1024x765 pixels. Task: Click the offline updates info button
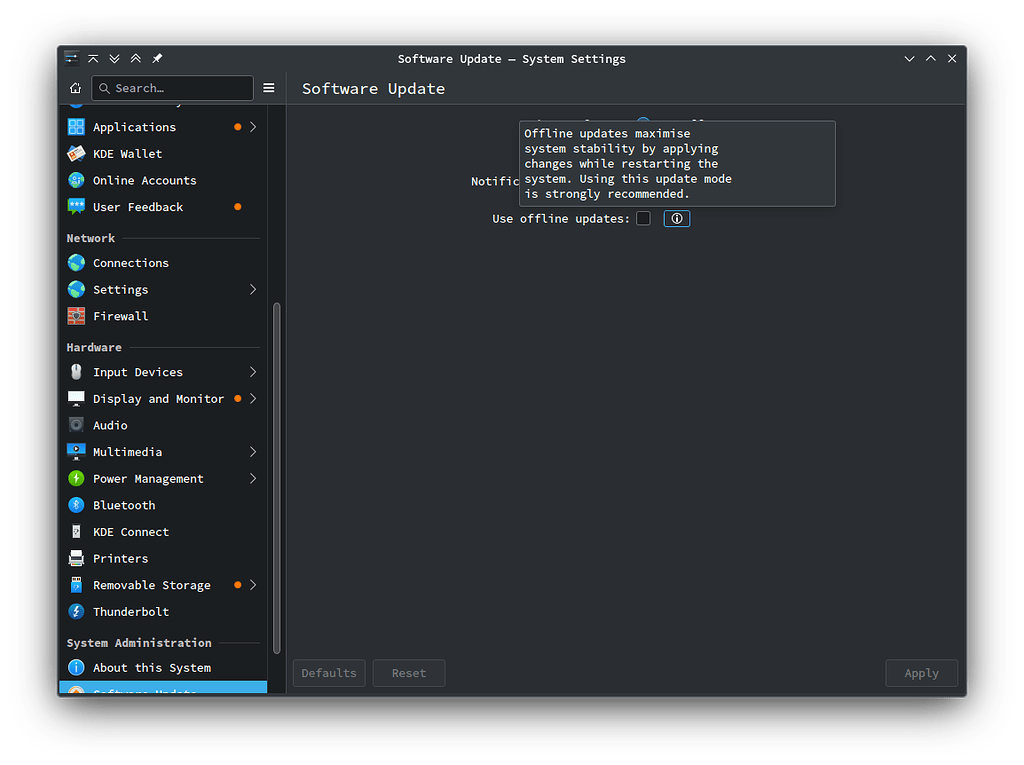click(676, 218)
